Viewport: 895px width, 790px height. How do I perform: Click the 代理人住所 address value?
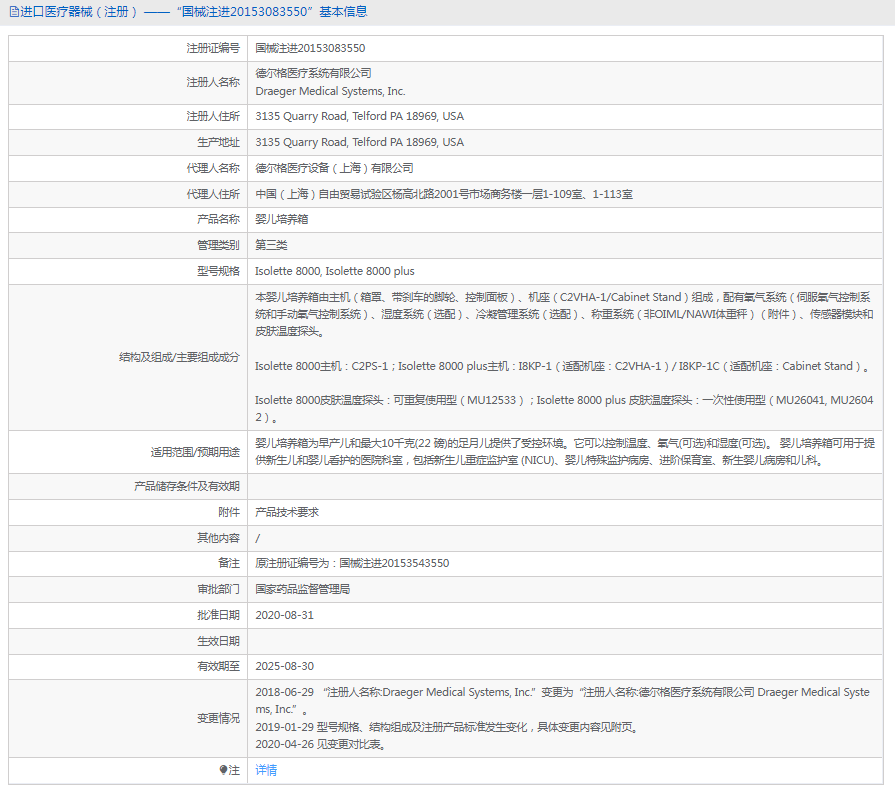point(443,194)
